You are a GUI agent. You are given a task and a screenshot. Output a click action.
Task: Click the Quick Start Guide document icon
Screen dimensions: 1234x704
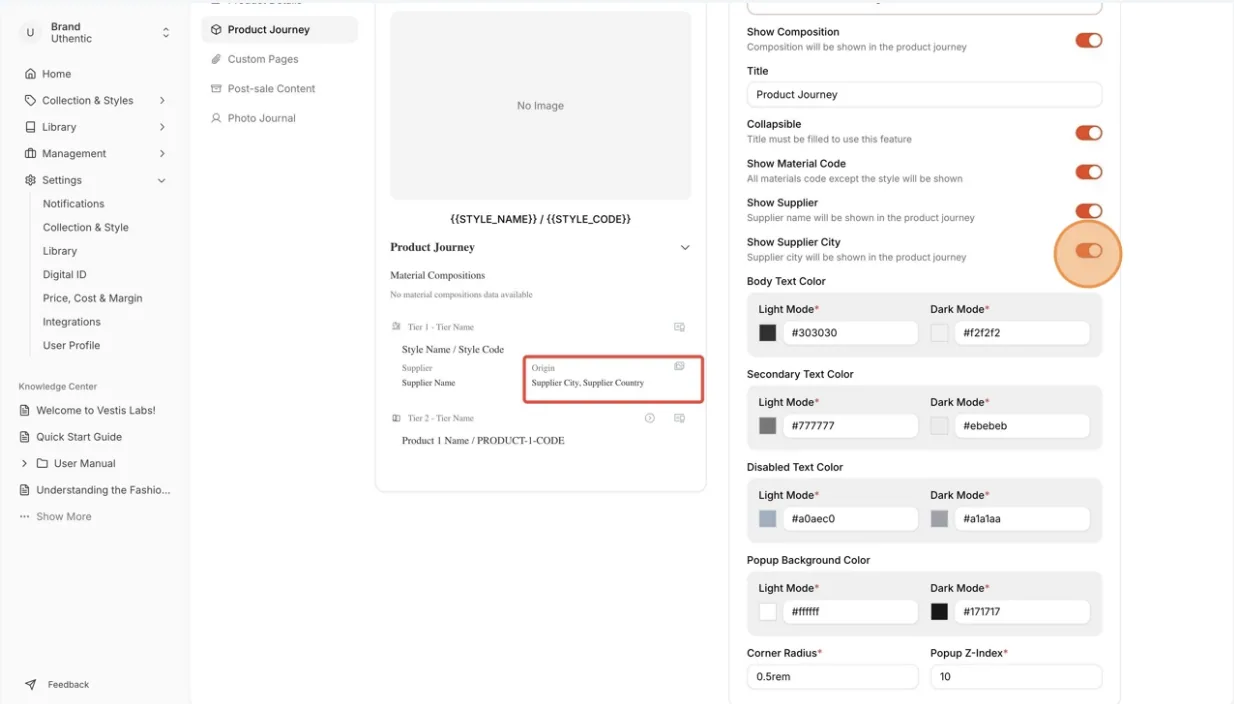25,437
